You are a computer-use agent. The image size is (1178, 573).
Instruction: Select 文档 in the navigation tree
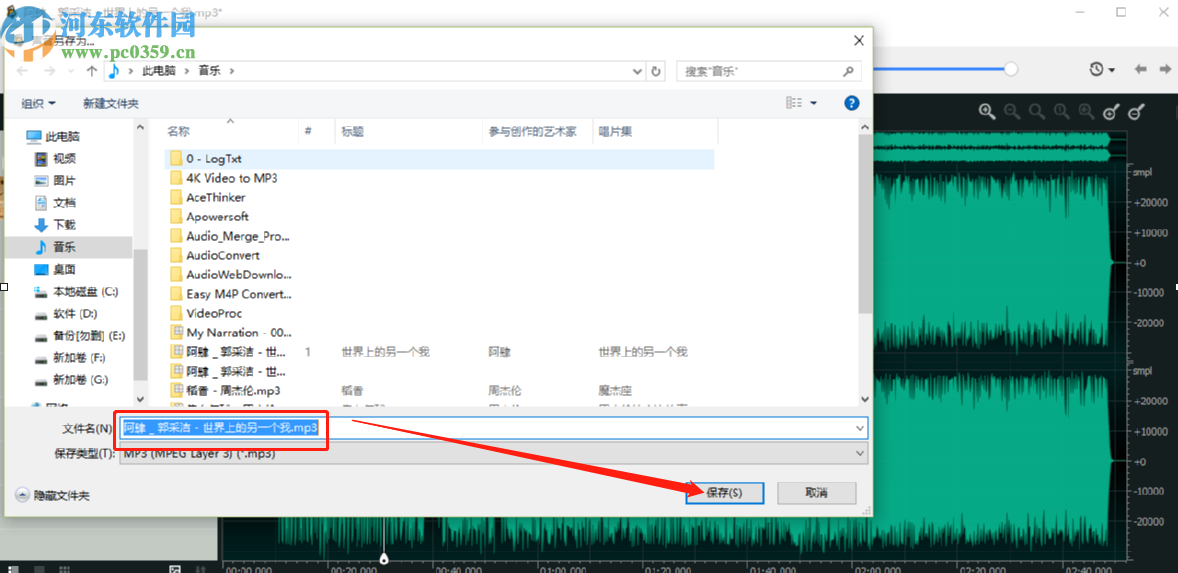click(x=55, y=203)
